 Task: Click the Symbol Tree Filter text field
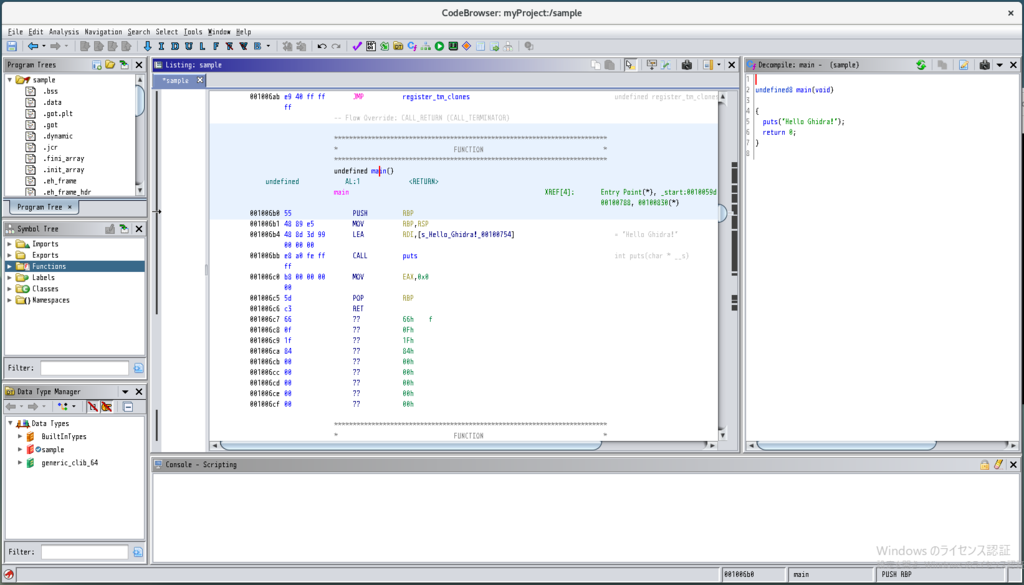click(84, 368)
